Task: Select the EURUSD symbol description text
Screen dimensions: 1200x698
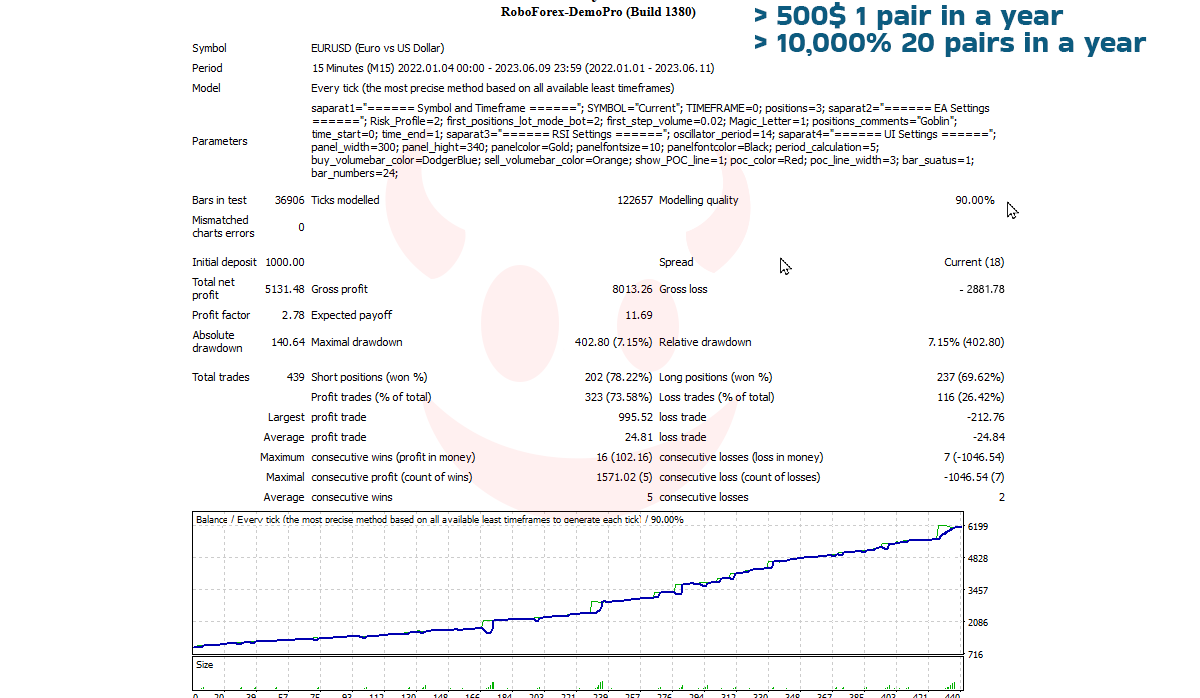Action: 378,48
